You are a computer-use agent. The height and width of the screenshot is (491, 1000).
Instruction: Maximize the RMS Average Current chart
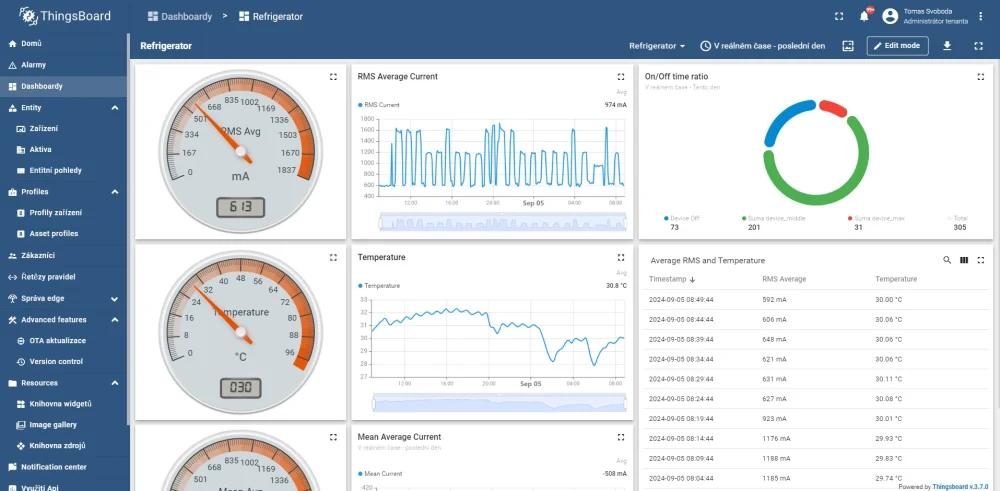click(x=621, y=77)
